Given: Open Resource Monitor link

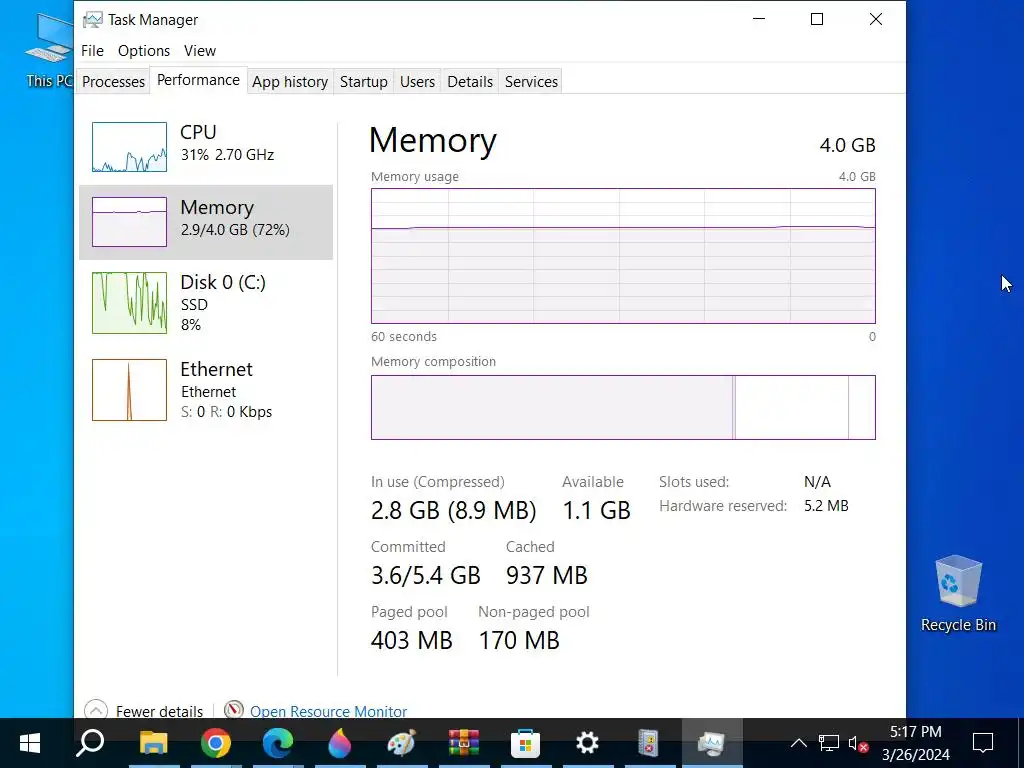Looking at the screenshot, I should [x=328, y=712].
